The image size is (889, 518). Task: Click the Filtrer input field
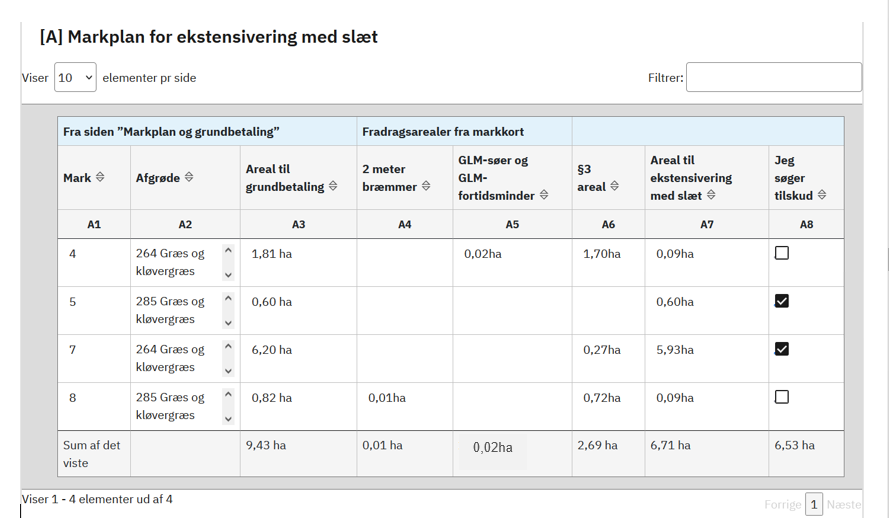coord(773,78)
